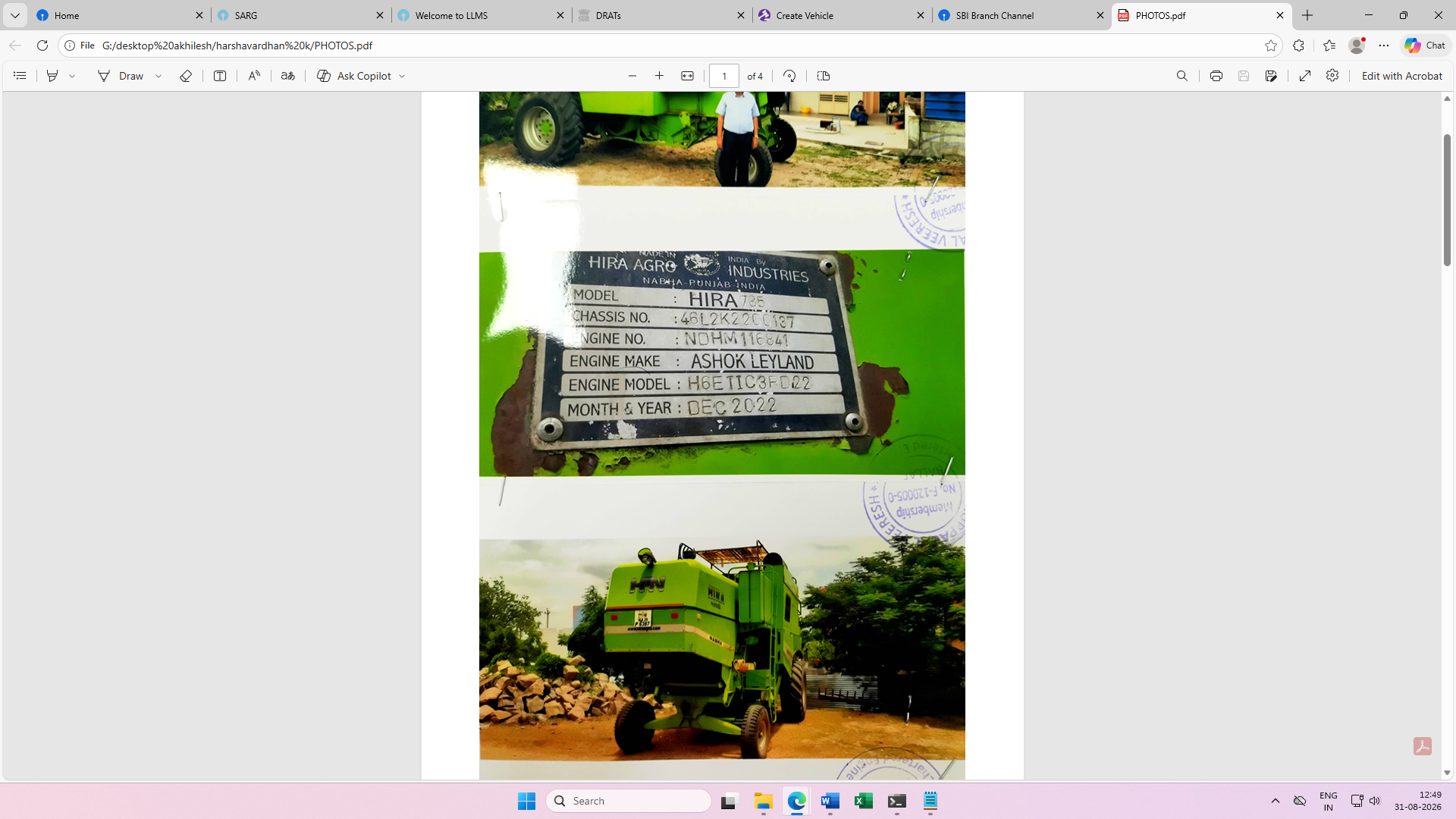The height and width of the screenshot is (819, 1456).
Task: Click the Save icon
Action: (1244, 76)
